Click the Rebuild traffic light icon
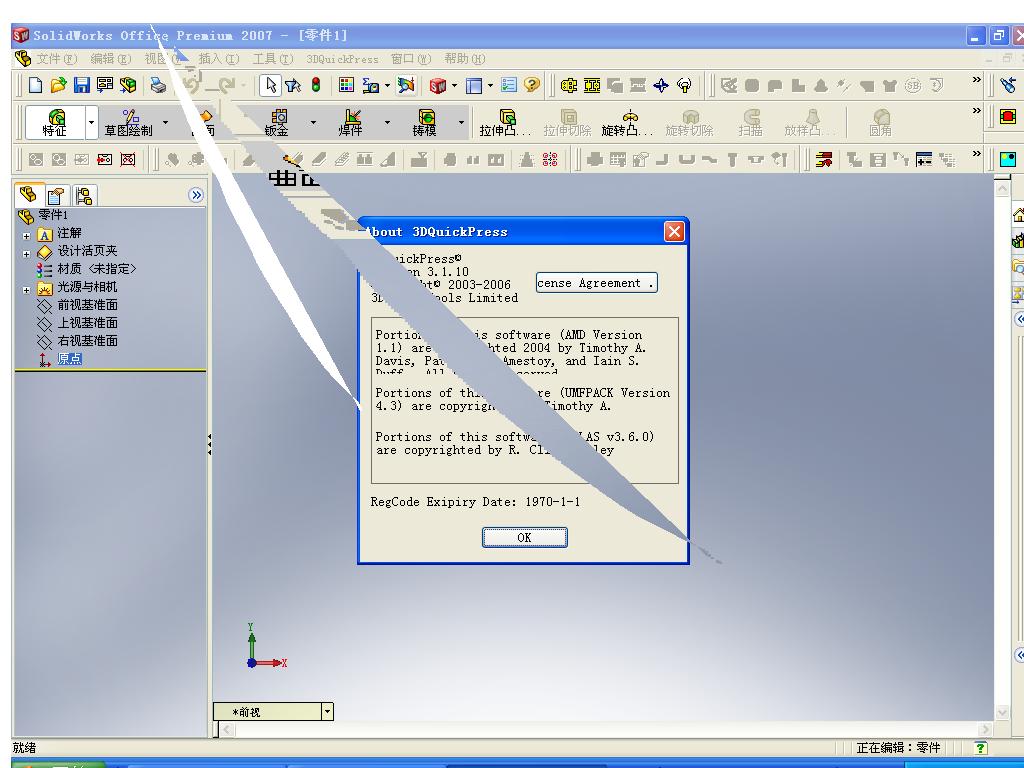The image size is (1024, 768). (x=316, y=85)
